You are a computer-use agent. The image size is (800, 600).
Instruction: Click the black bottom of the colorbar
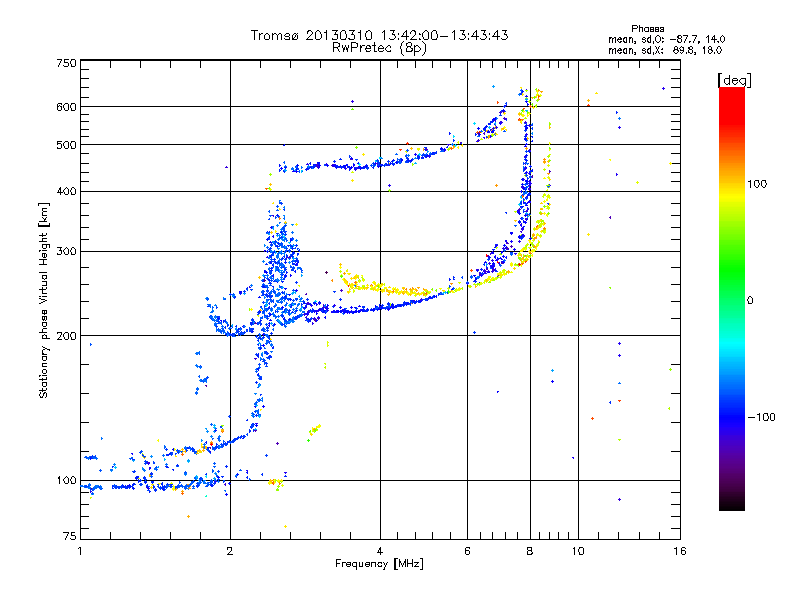click(x=732, y=503)
